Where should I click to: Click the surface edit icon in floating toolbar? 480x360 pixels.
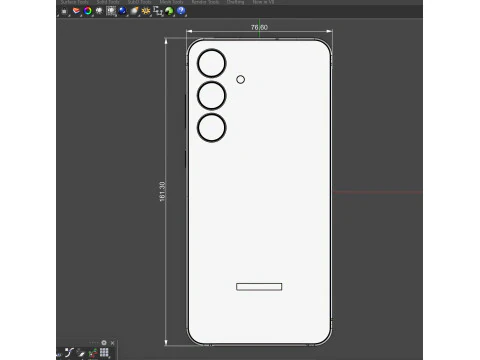tap(81, 353)
